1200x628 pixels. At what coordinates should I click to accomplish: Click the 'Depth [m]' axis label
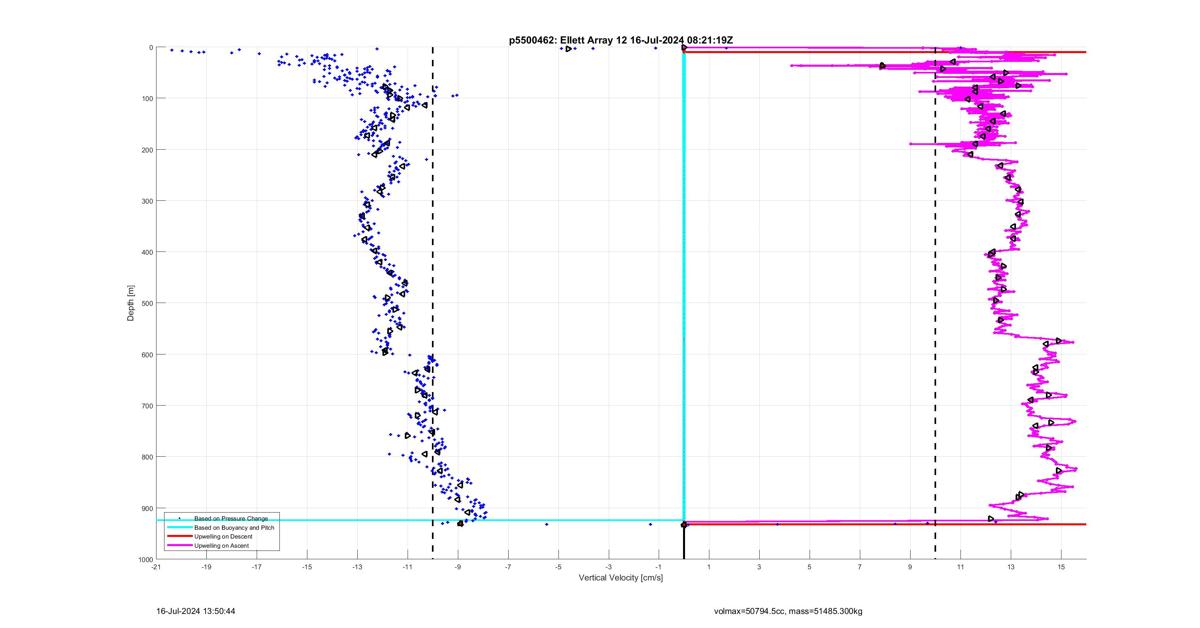[x=131, y=303]
